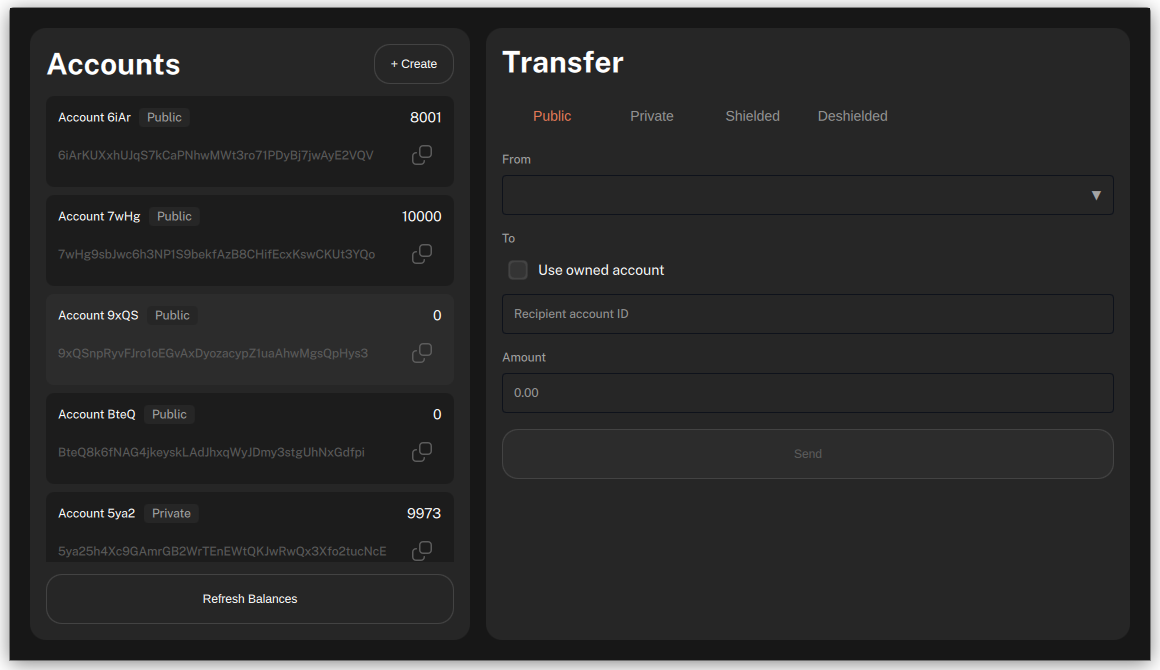Click the 10000 balance value
Image resolution: width=1160 pixels, height=670 pixels.
(x=422, y=217)
